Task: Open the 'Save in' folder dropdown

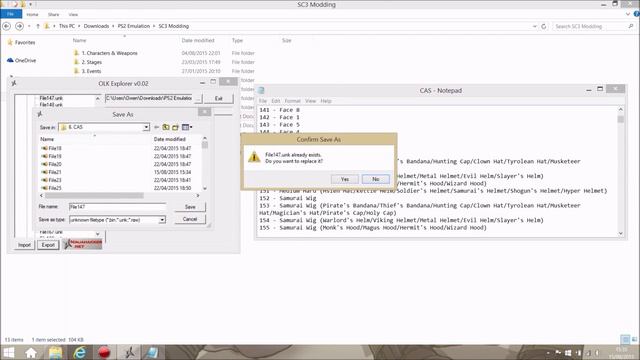Action: (x=146, y=127)
